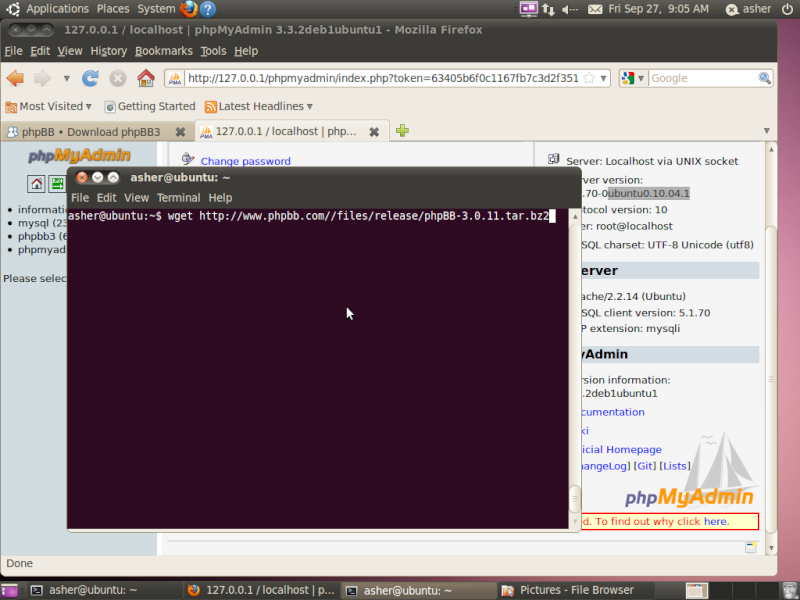The width and height of the screenshot is (800, 600).
Task: Open the URL bar history dropdown
Action: [x=603, y=78]
